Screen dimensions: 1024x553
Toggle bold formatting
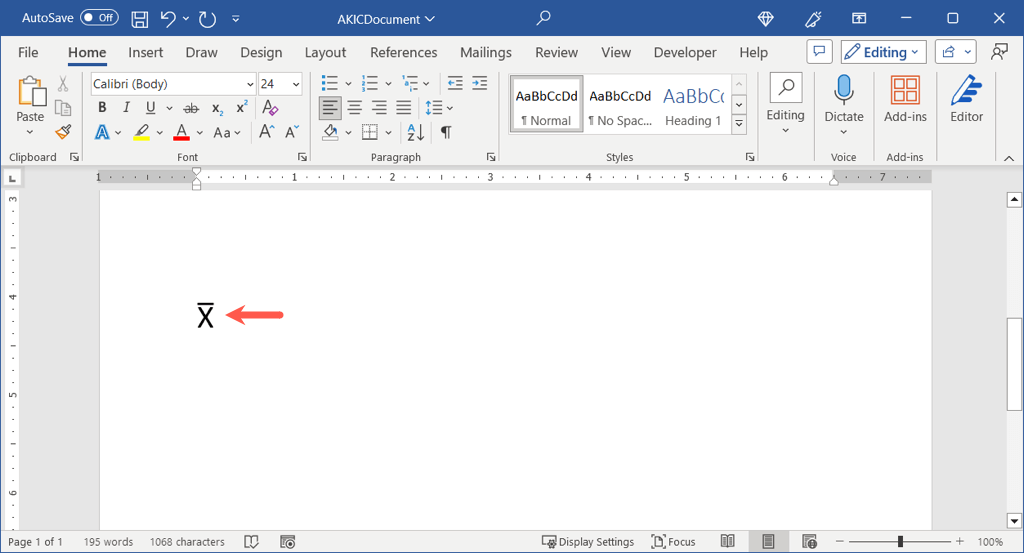point(102,108)
